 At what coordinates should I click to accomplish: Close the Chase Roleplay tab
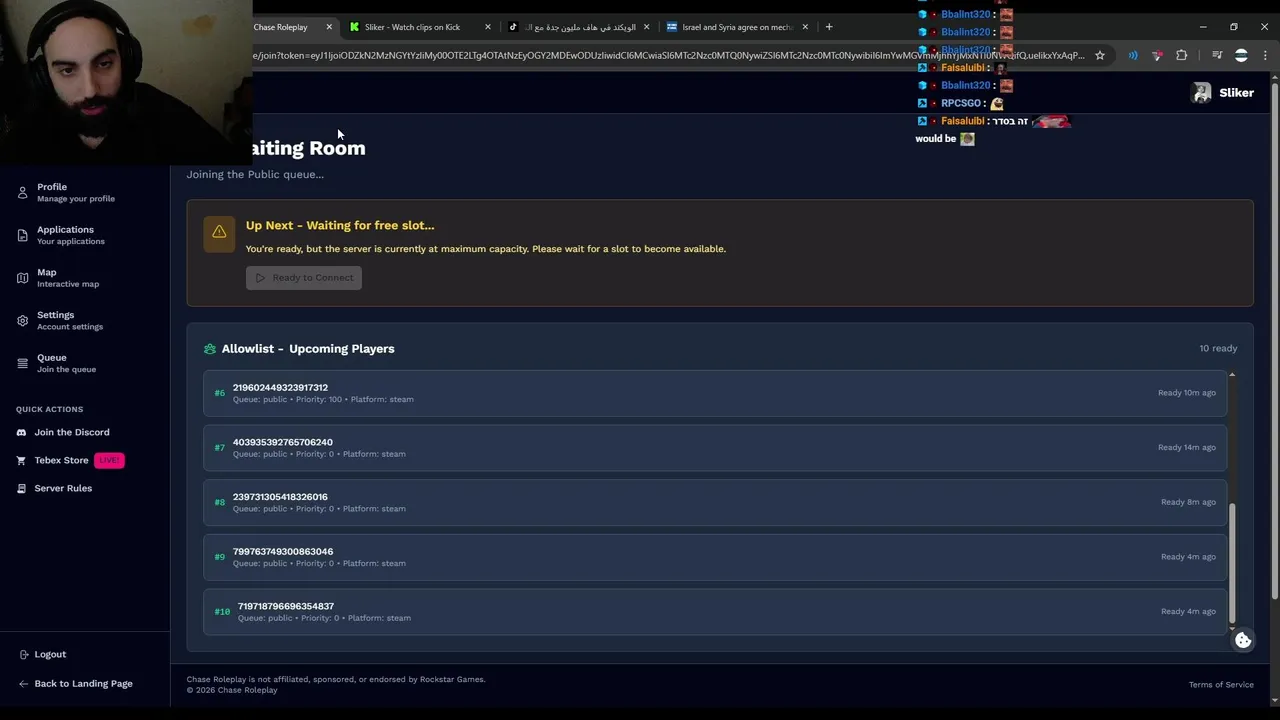(x=329, y=27)
